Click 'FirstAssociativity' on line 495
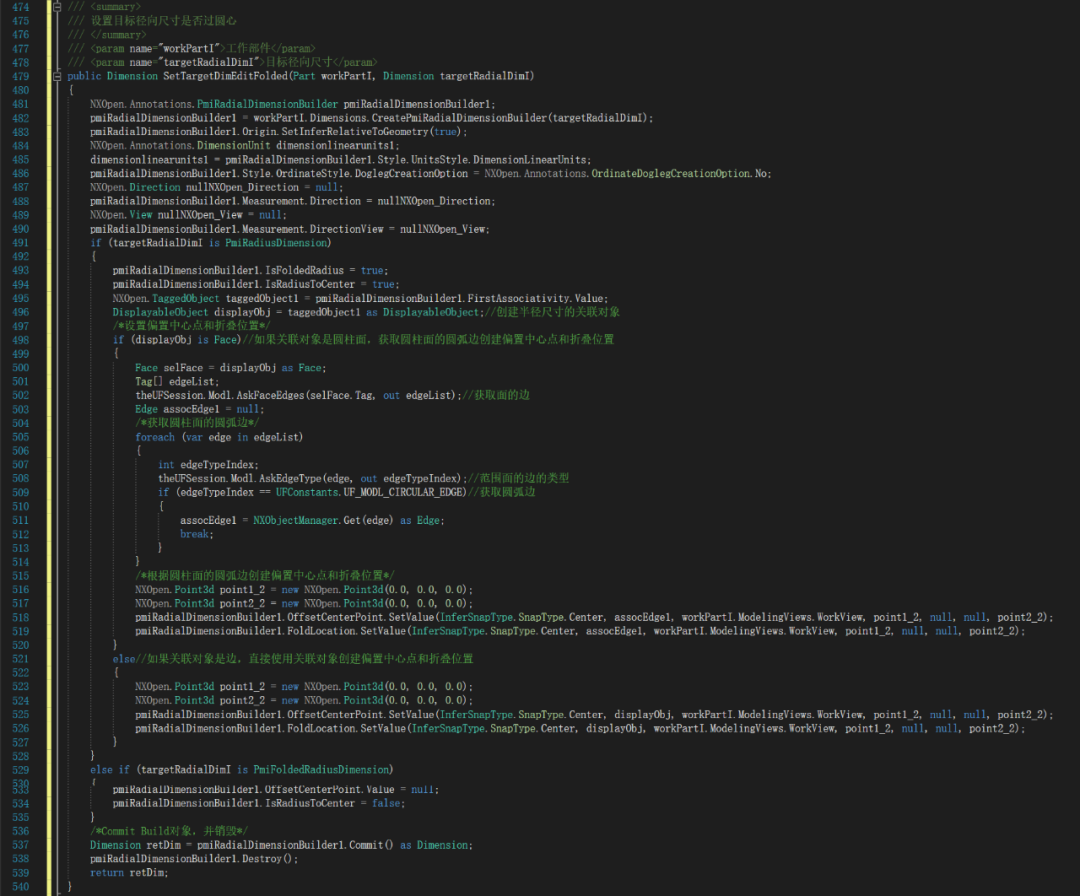 tap(518, 298)
